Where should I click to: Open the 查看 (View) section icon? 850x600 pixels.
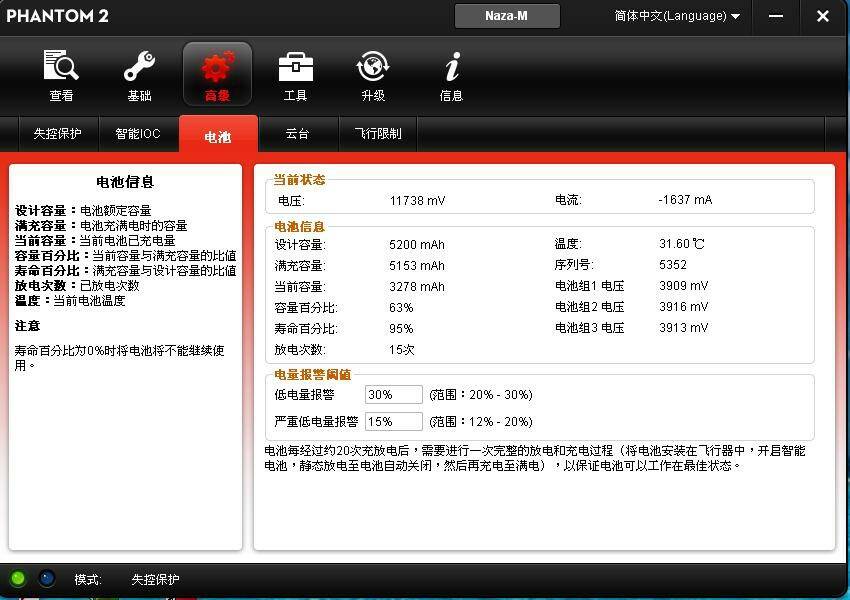pyautogui.click(x=61, y=75)
